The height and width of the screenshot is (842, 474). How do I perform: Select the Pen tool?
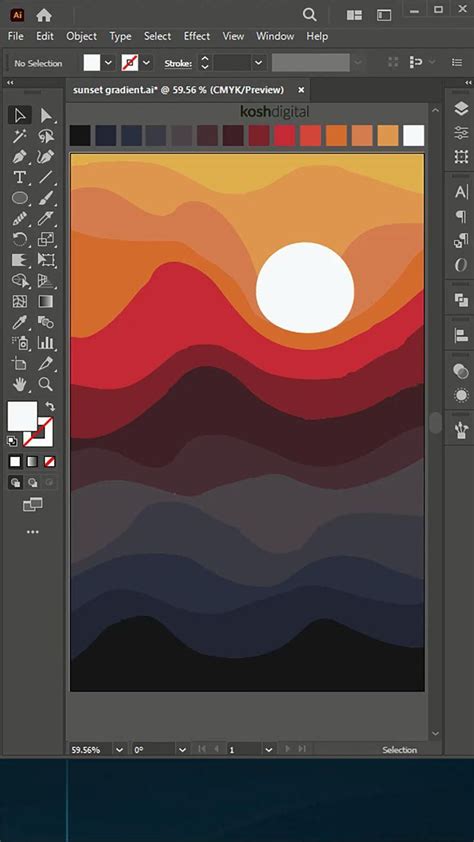pyautogui.click(x=19, y=157)
